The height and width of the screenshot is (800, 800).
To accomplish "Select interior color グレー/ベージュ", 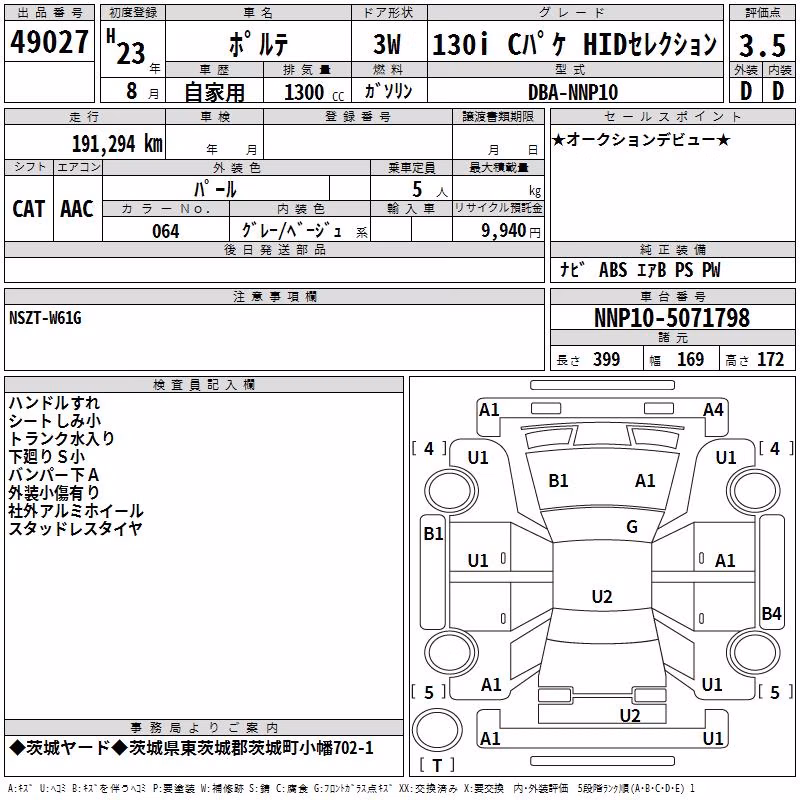I will (x=291, y=231).
